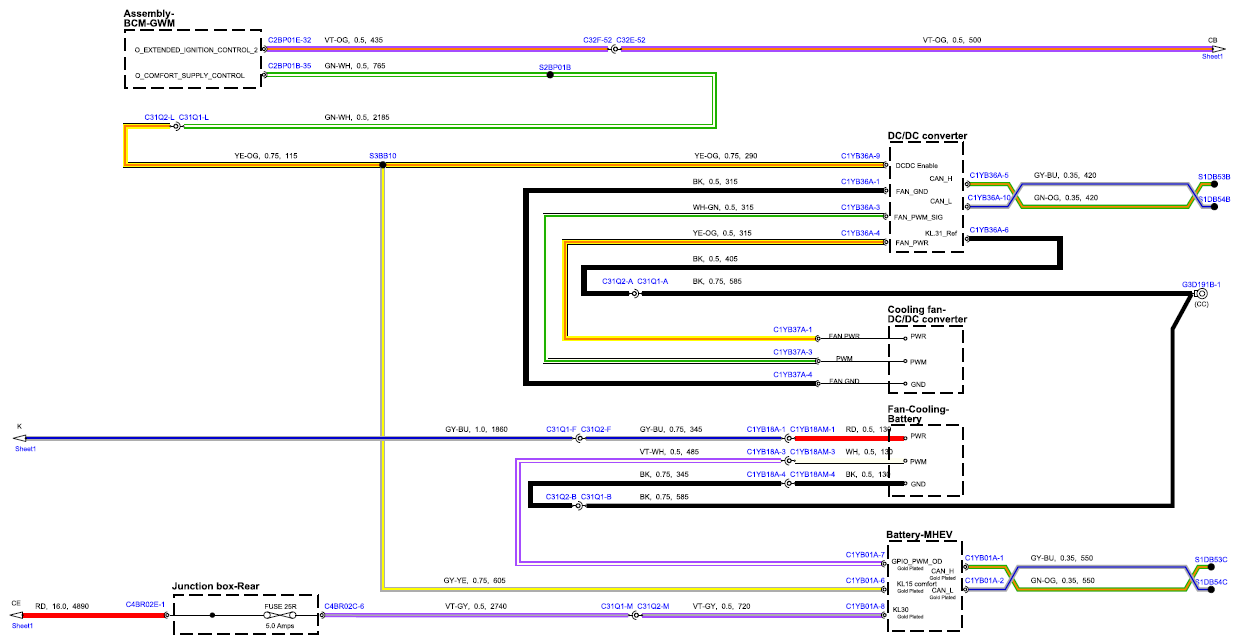This screenshot has width=1240, height=644.
Task: Click connector pin C1YB36A-6
Action: point(989,230)
